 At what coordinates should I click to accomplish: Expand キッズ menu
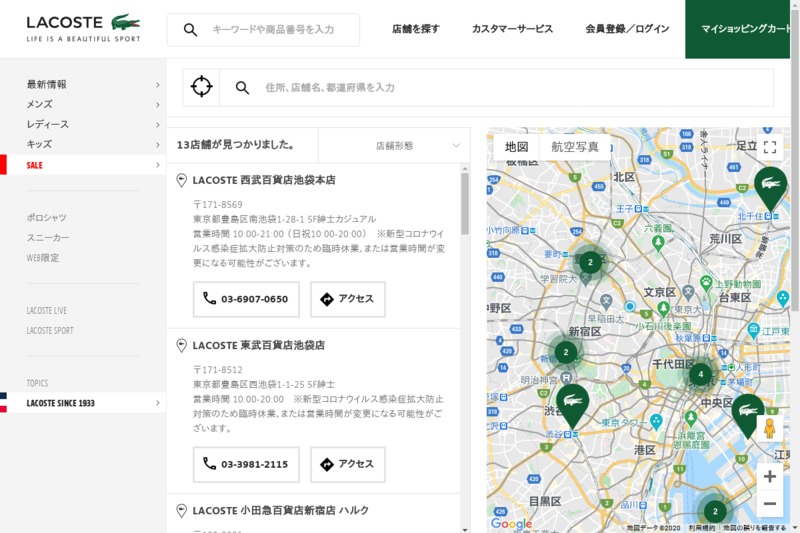(83, 144)
